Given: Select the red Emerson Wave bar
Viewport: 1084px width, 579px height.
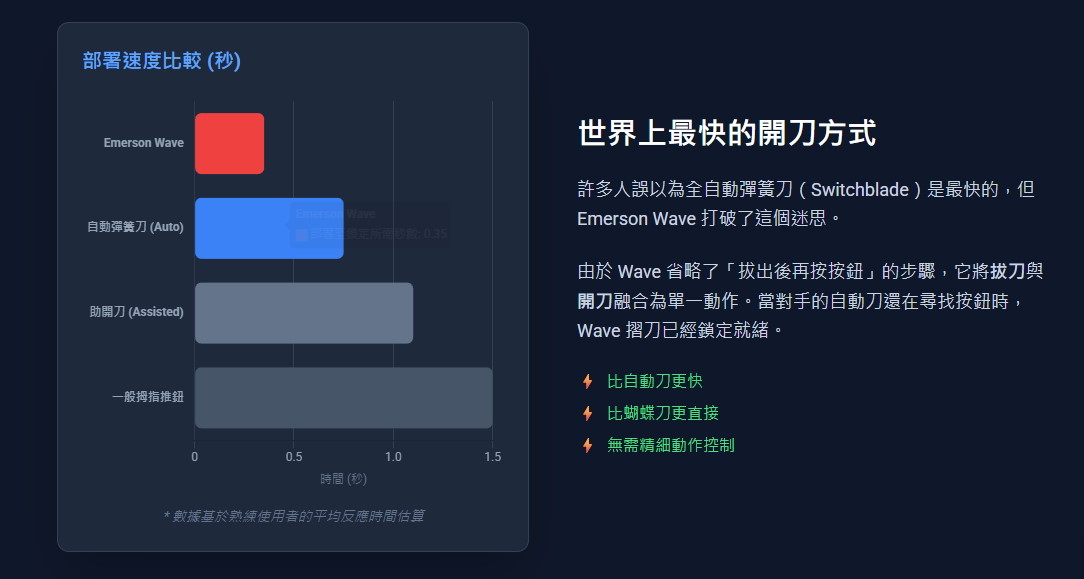Looking at the screenshot, I should 229,143.
